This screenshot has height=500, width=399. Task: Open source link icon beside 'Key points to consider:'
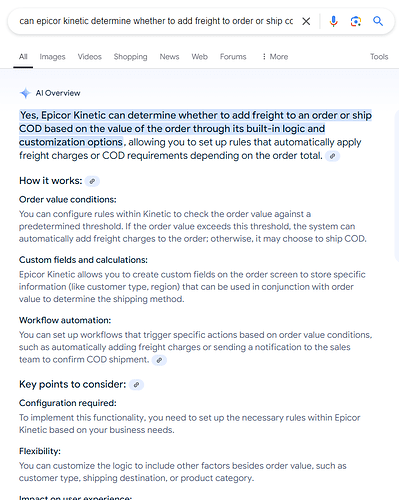136,385
